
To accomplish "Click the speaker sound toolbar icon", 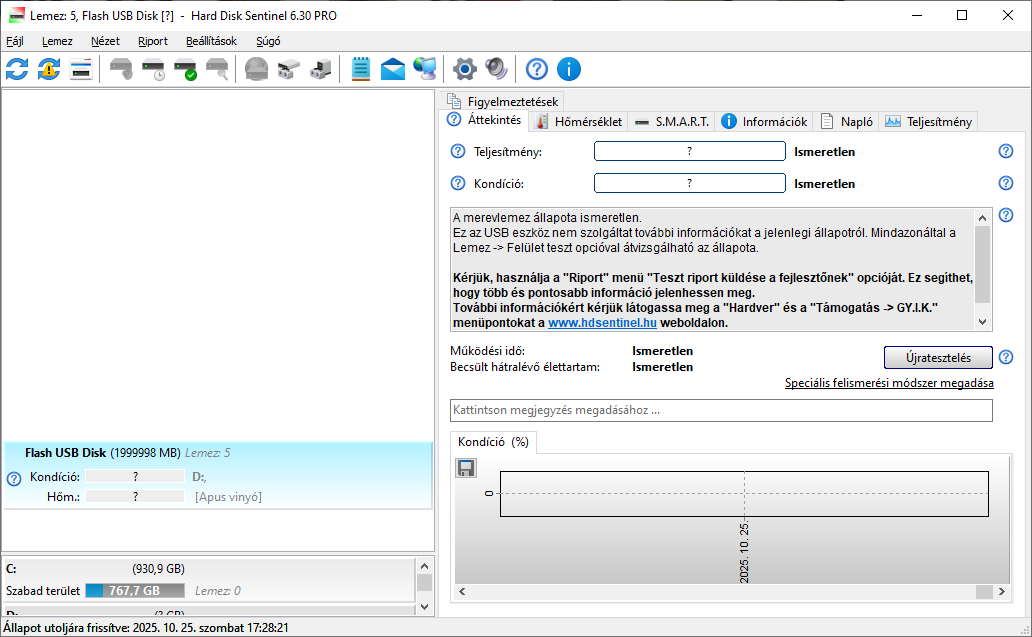I will (x=496, y=69).
